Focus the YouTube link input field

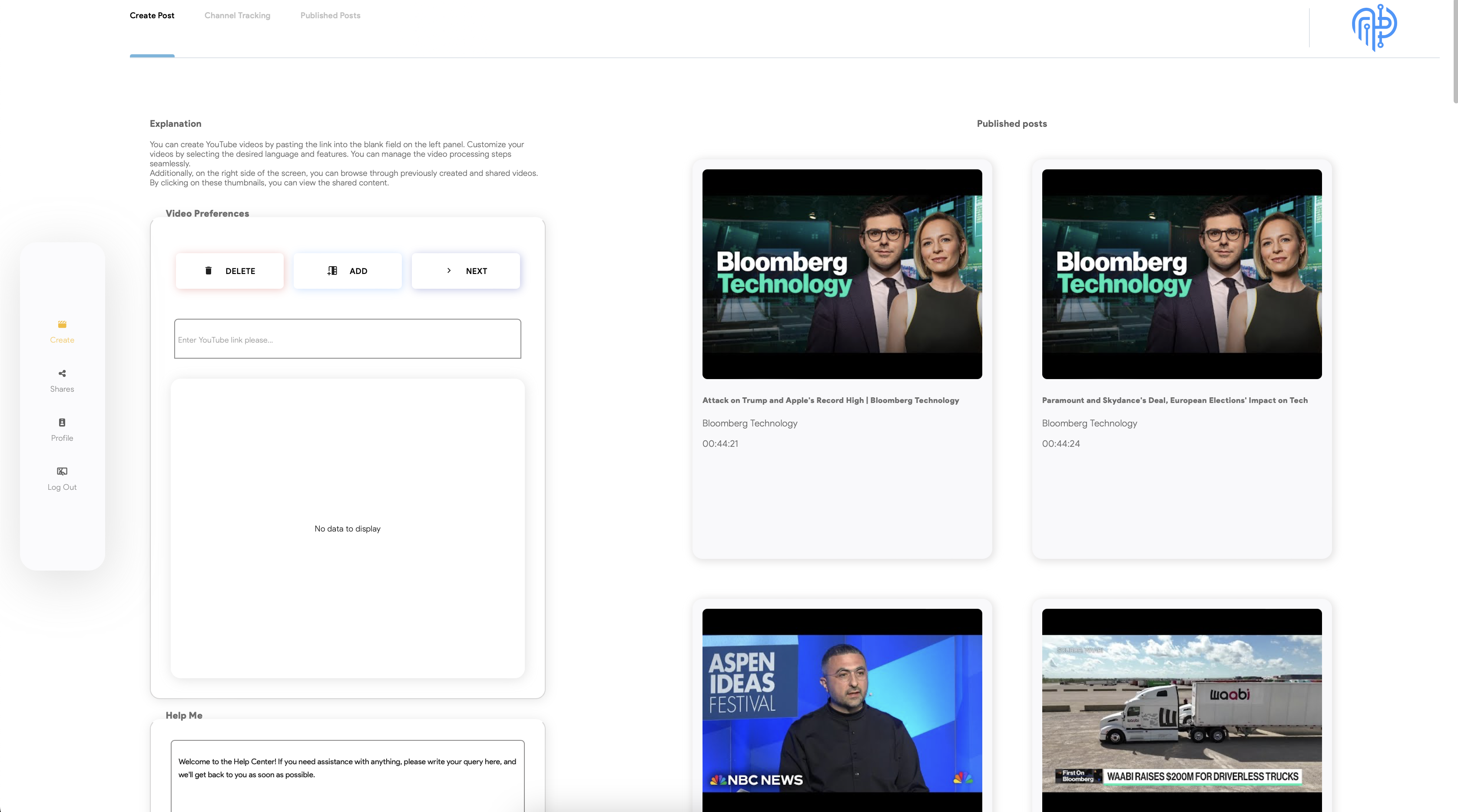click(347, 339)
